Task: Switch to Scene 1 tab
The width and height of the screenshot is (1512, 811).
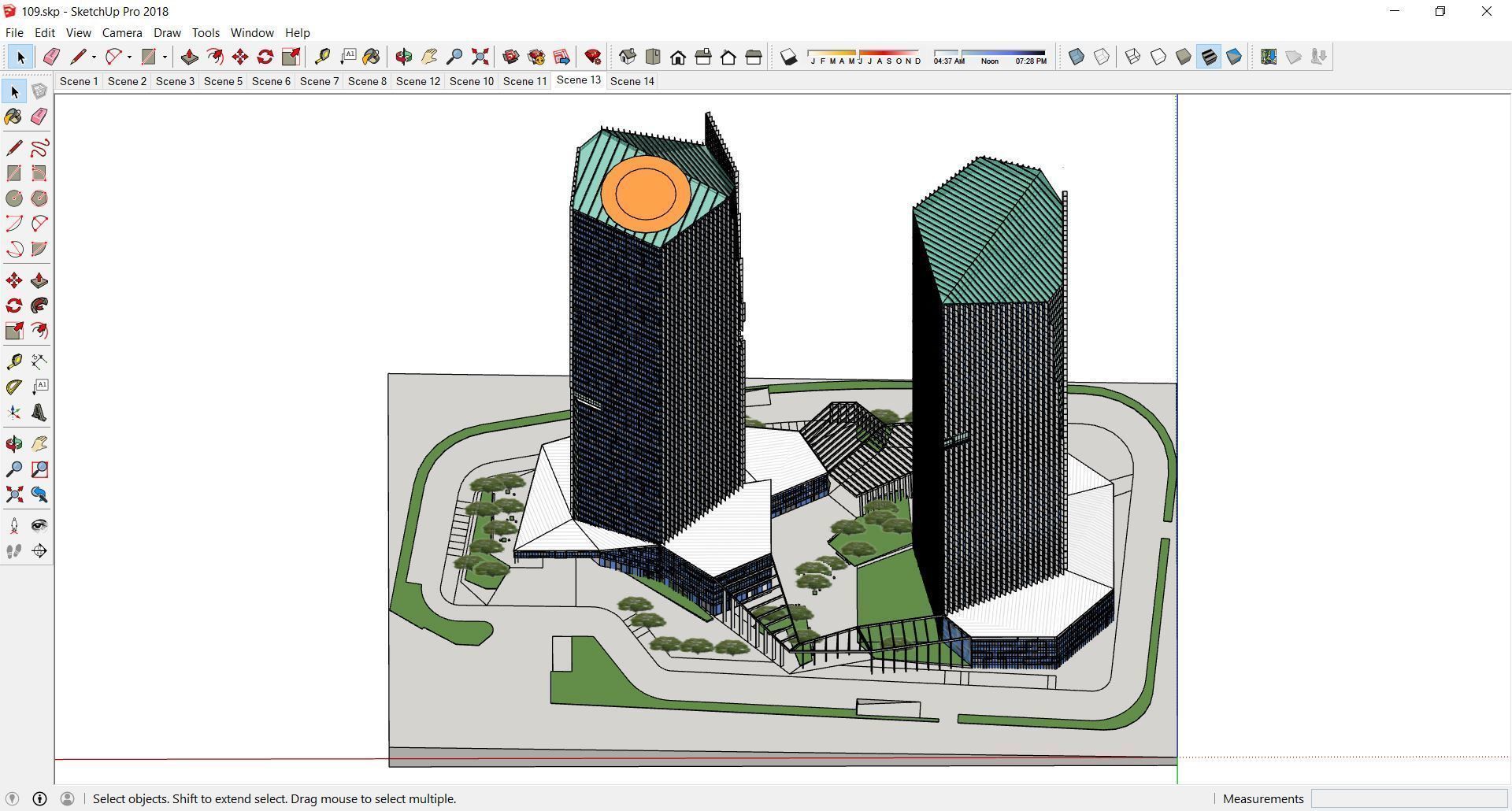Action: [x=79, y=81]
